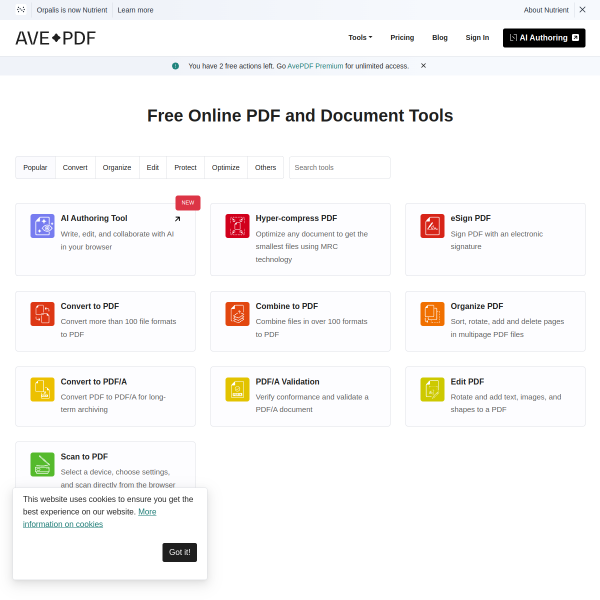Click "Verify conformance and validate" description

click(x=312, y=403)
